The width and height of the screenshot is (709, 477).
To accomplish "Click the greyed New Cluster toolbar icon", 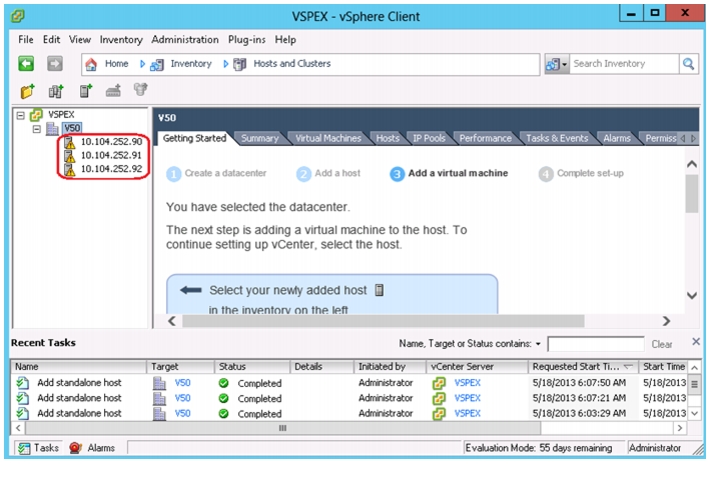I will (113, 91).
